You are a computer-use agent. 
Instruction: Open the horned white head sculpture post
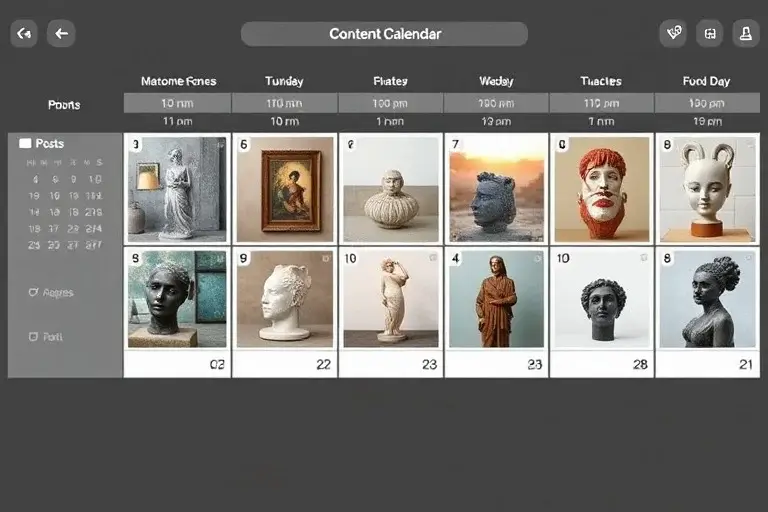(x=707, y=189)
